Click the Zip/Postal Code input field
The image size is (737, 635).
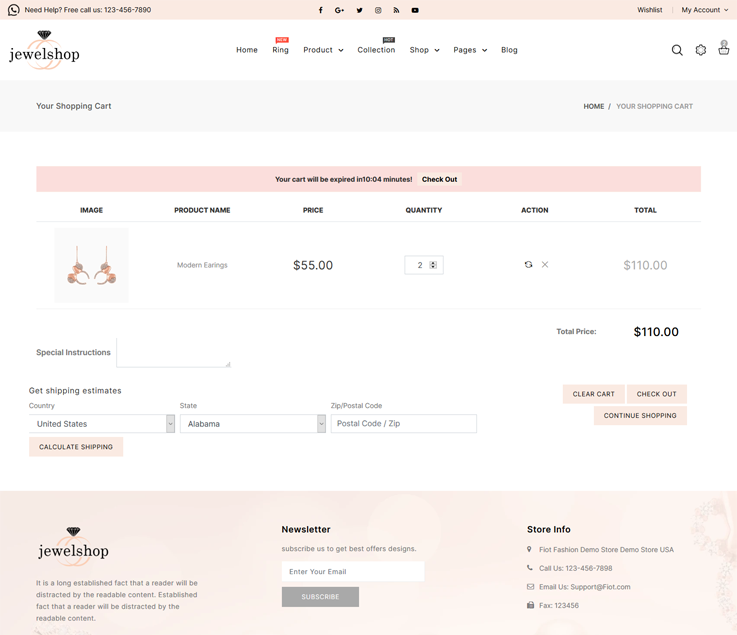click(404, 424)
